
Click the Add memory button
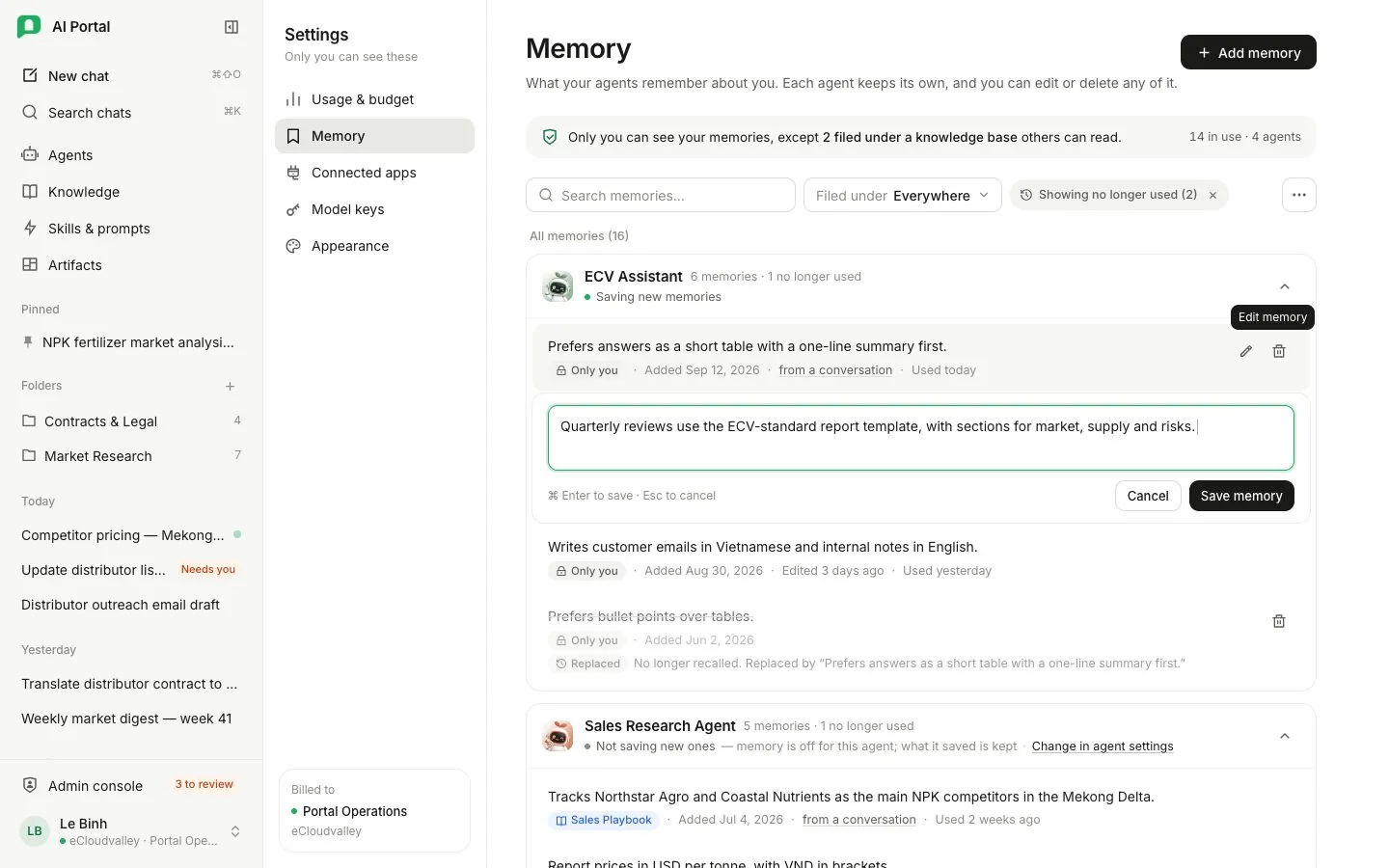pos(1248,52)
